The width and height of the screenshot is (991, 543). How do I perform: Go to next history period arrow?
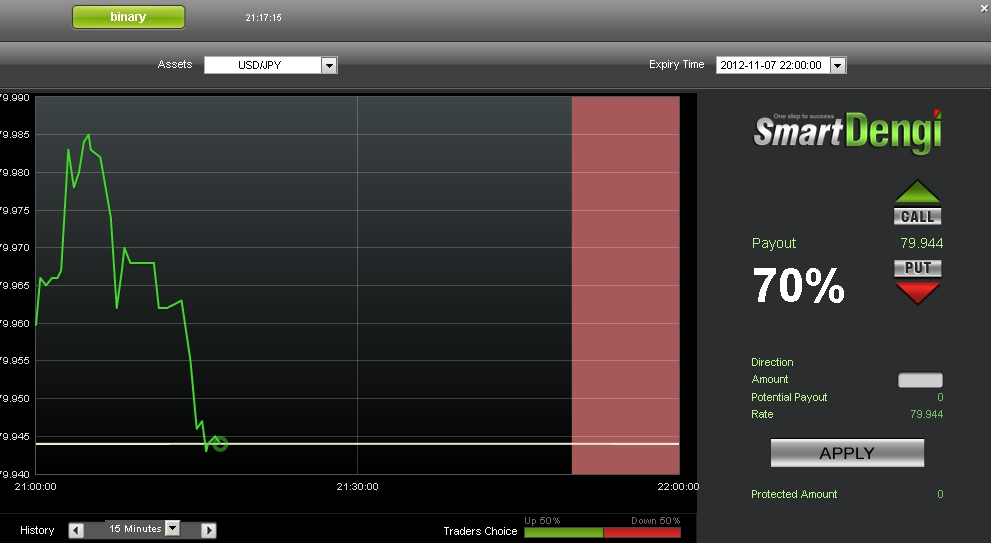click(209, 530)
